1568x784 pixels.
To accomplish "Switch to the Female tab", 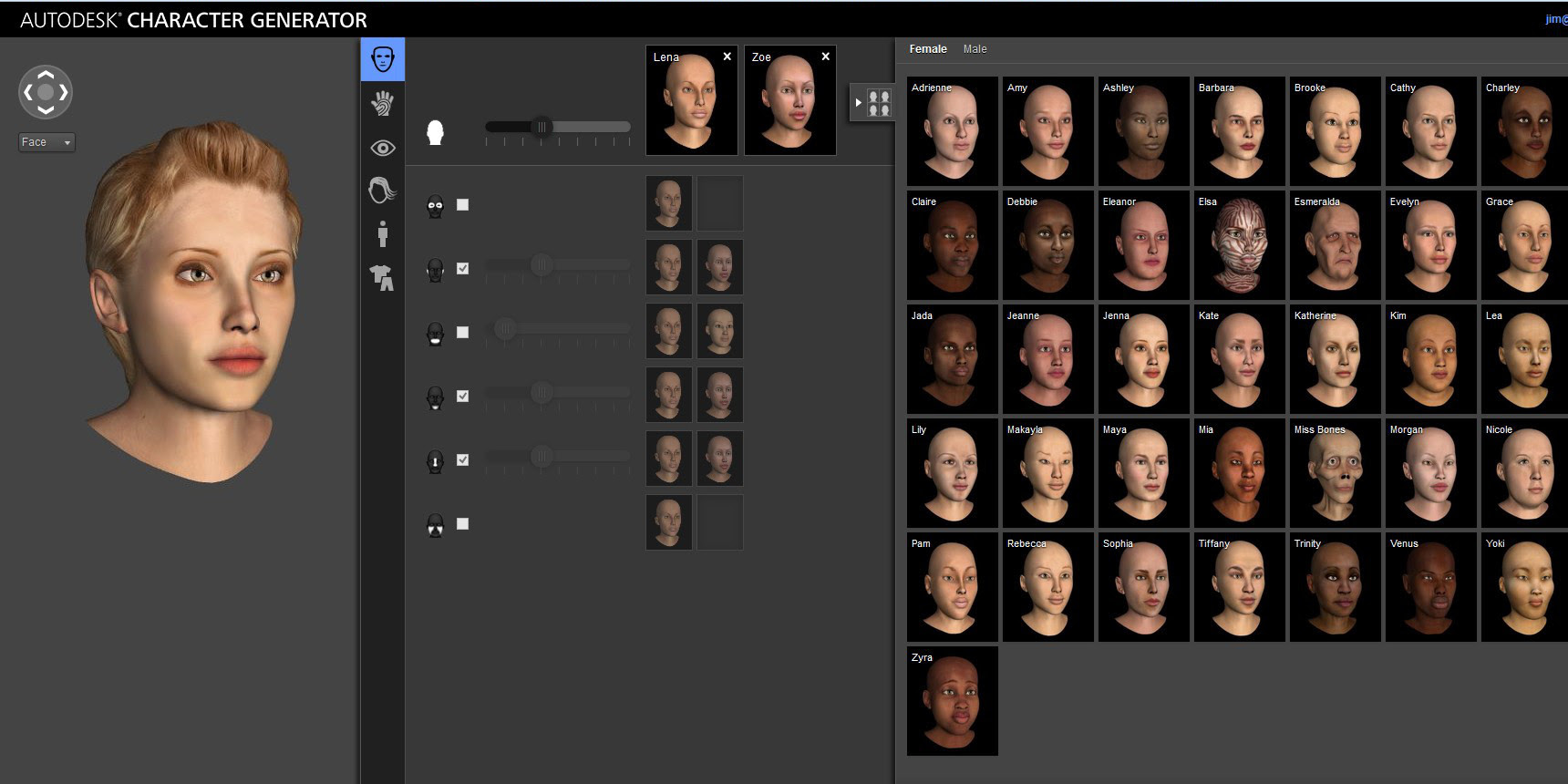I will (928, 49).
